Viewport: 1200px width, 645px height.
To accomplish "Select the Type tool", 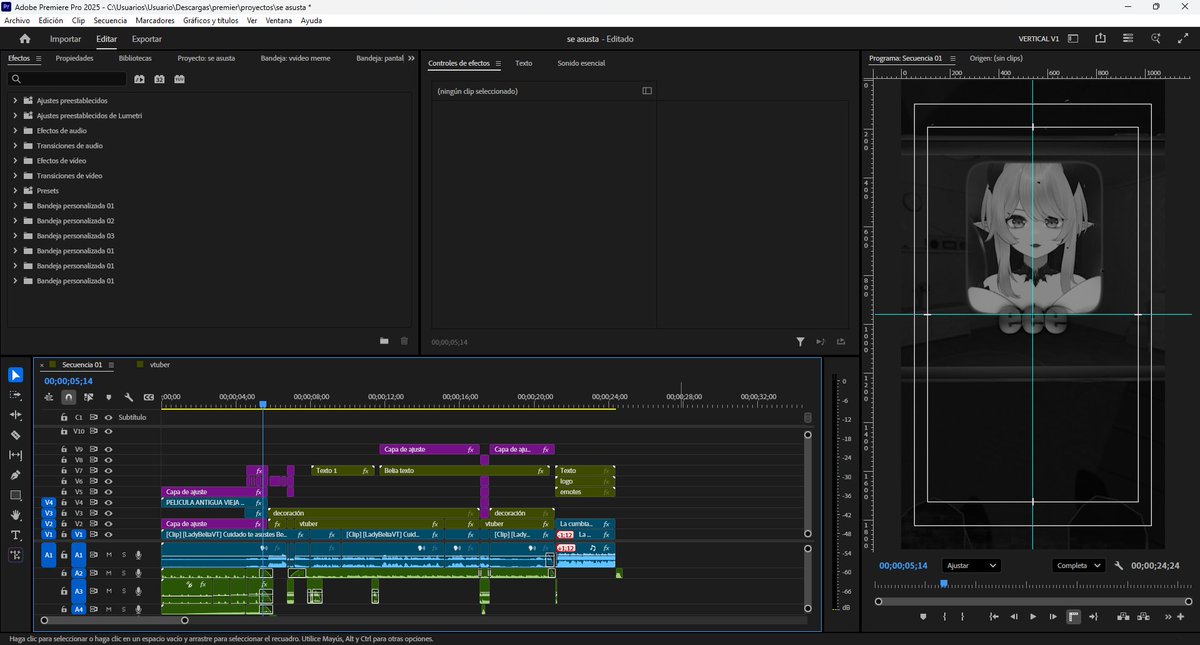I will [x=15, y=535].
